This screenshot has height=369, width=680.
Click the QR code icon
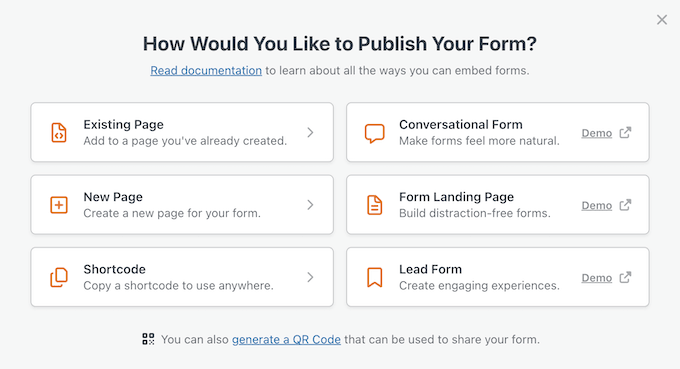tap(148, 339)
